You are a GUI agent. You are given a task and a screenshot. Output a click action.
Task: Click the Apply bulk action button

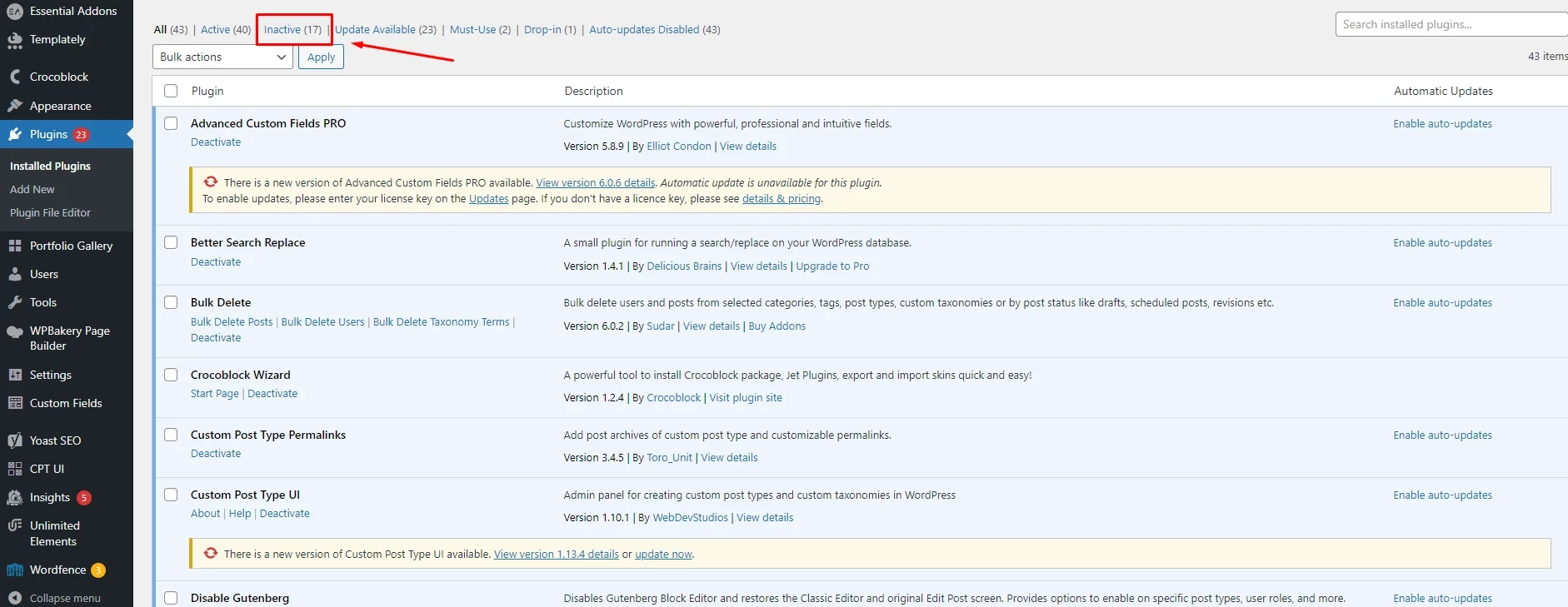(x=321, y=57)
